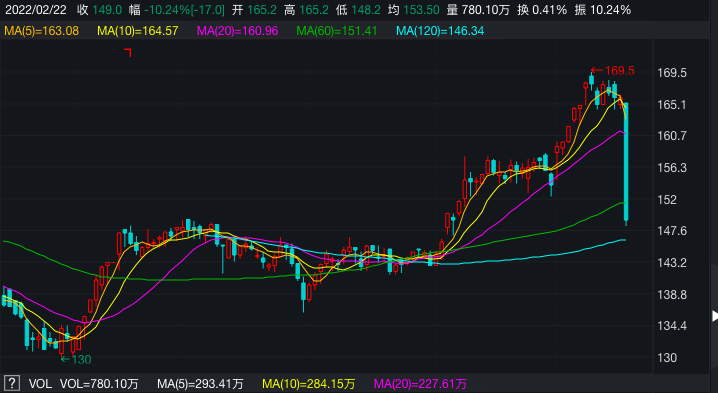
Task: Click the 147.6 price axis label
Action: [x=672, y=230]
